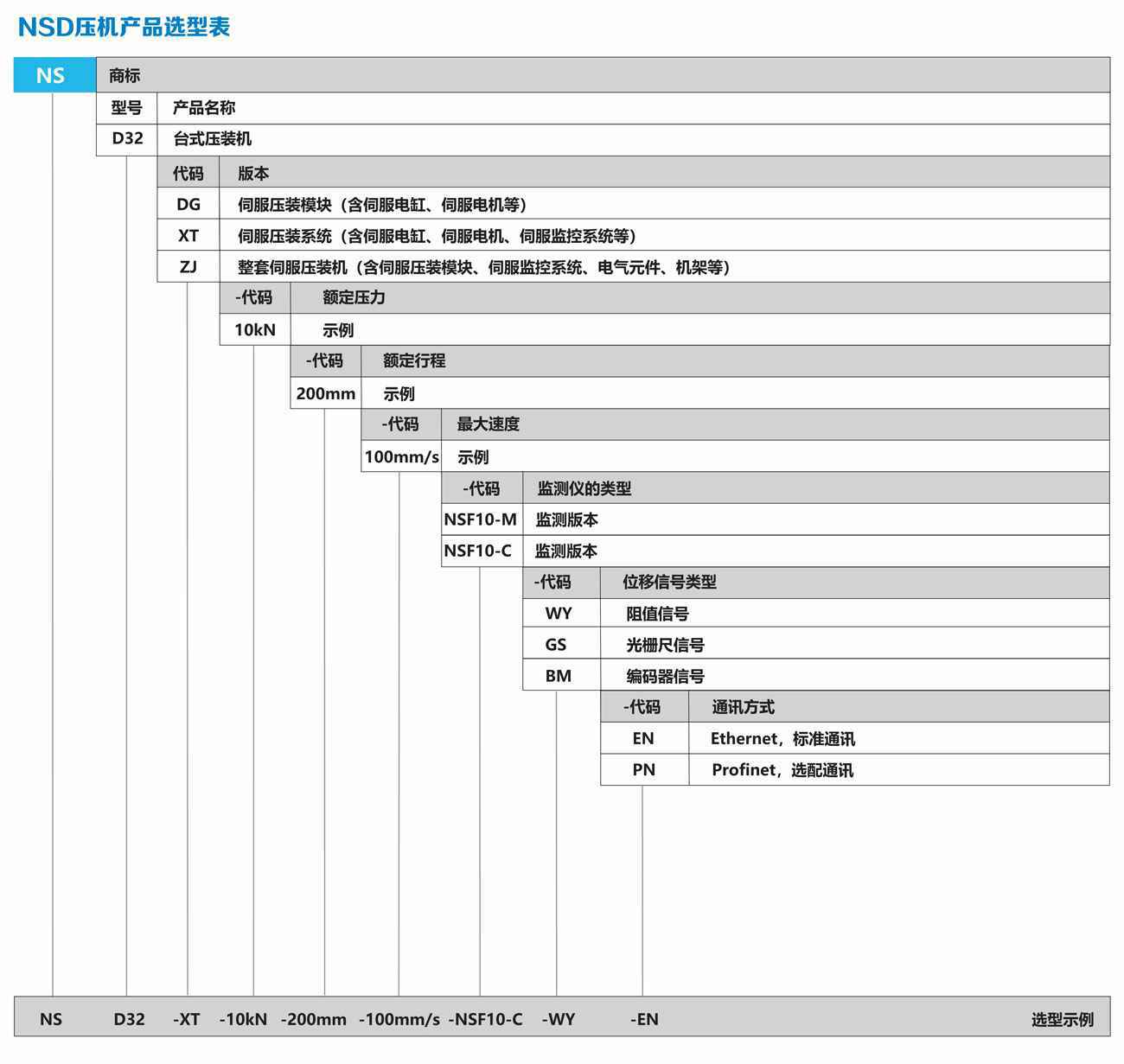The height and width of the screenshot is (1064, 1124).
Task: Select the D32 model code cell
Action: pos(127,138)
